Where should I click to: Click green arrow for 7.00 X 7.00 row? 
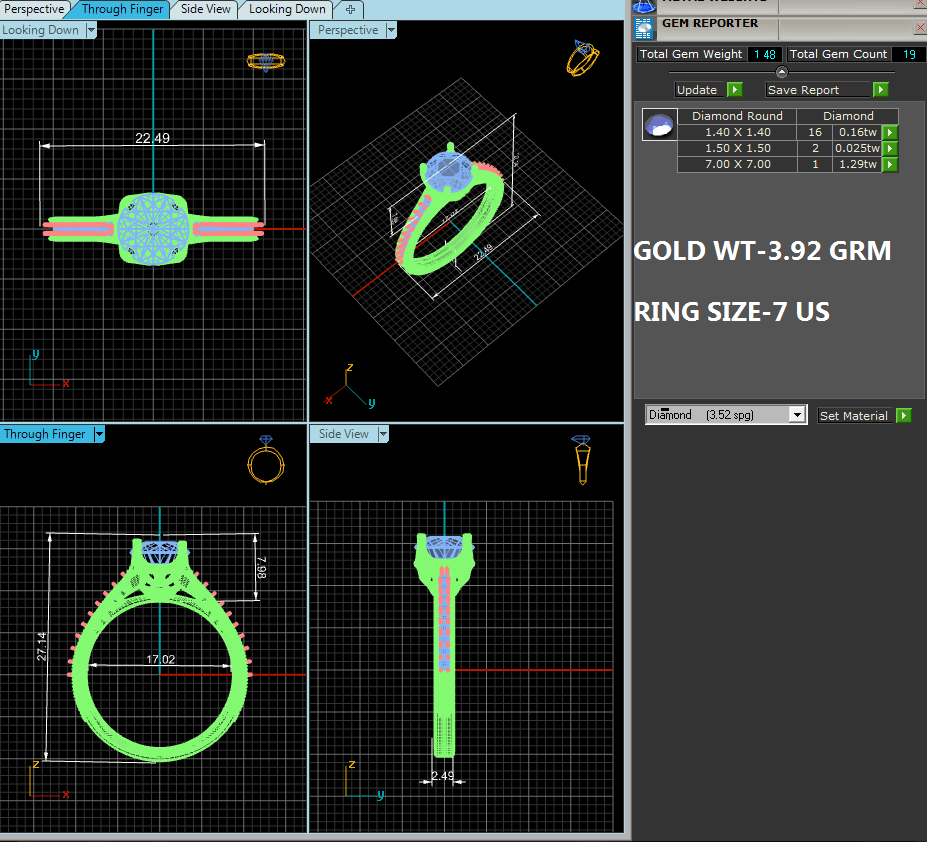click(889, 164)
